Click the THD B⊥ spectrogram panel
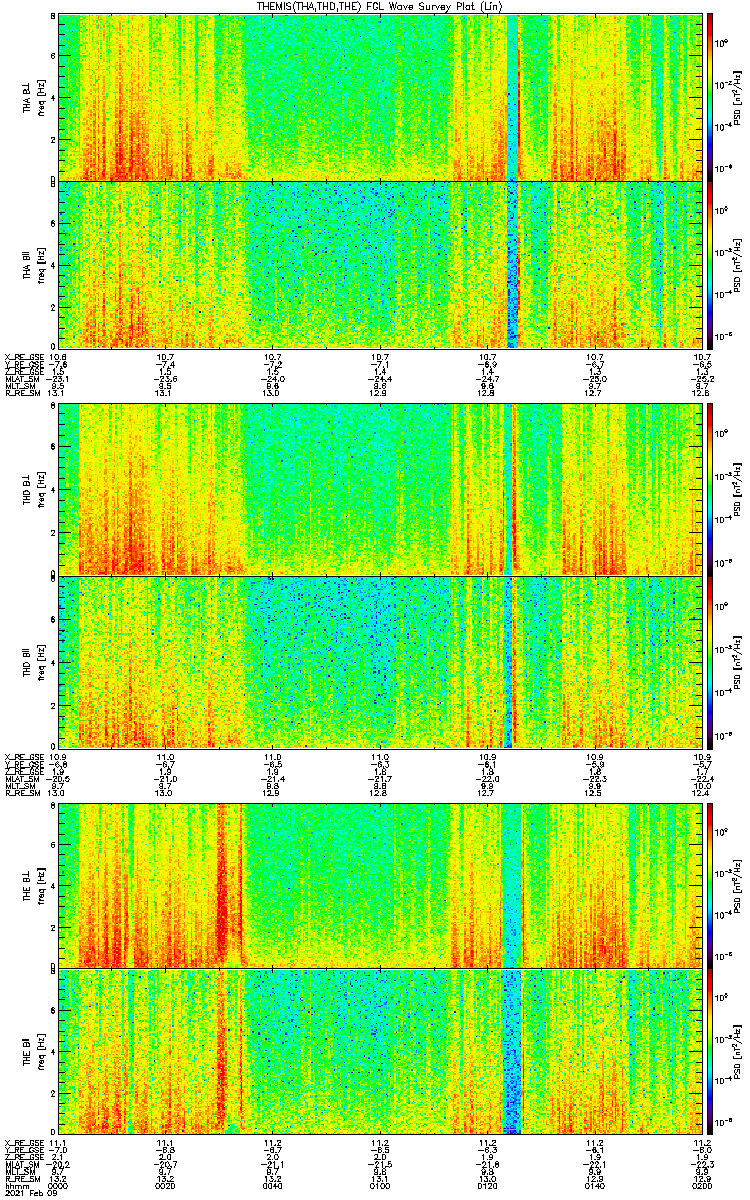The width and height of the screenshot is (750, 1200). [380, 490]
